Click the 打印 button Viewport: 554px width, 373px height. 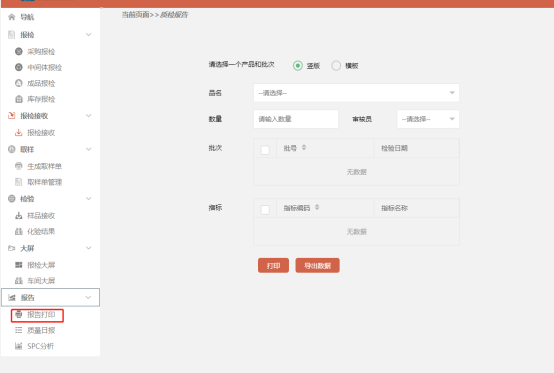point(273,265)
